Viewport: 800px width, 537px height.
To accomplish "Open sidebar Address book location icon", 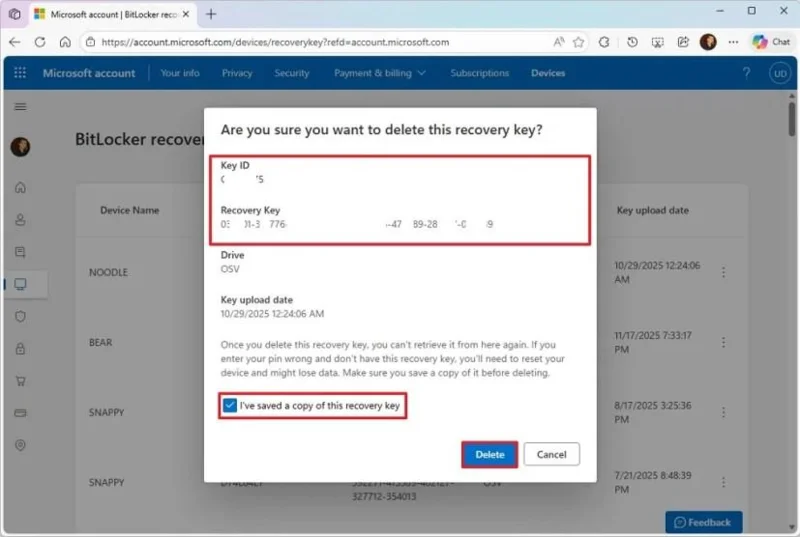I will [20, 445].
